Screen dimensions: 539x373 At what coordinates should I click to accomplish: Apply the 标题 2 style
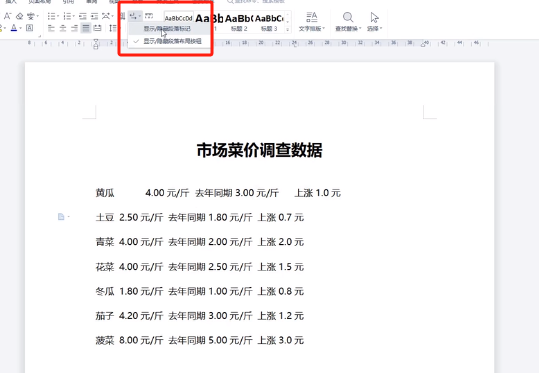point(239,22)
